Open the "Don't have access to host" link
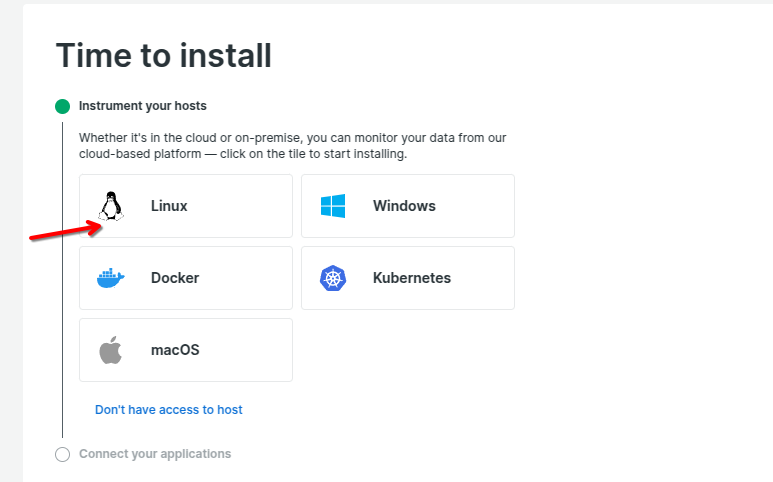The width and height of the screenshot is (773, 482). [x=168, y=409]
